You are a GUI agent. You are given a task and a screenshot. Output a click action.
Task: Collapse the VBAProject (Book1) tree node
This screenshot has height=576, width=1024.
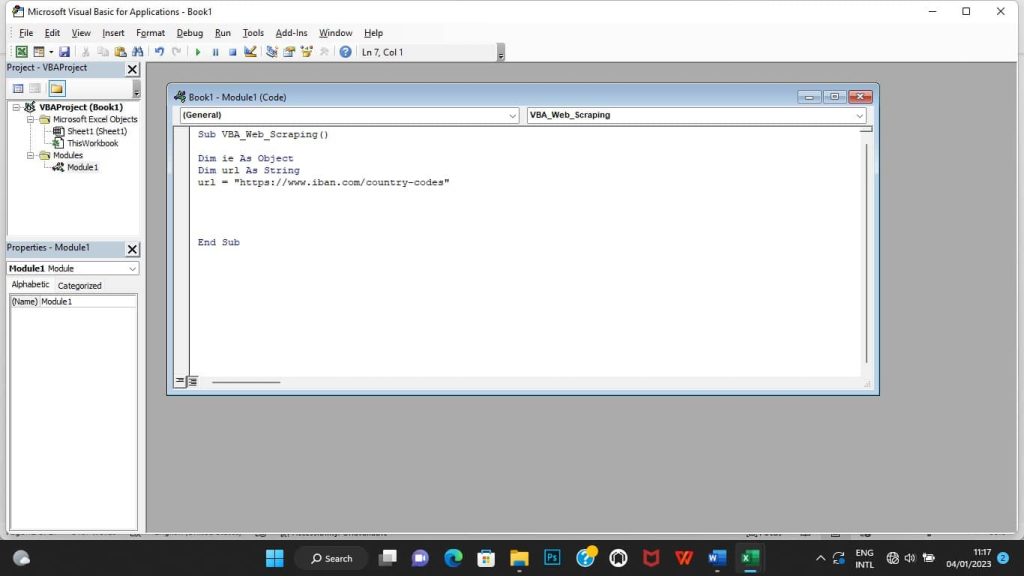(x=16, y=107)
